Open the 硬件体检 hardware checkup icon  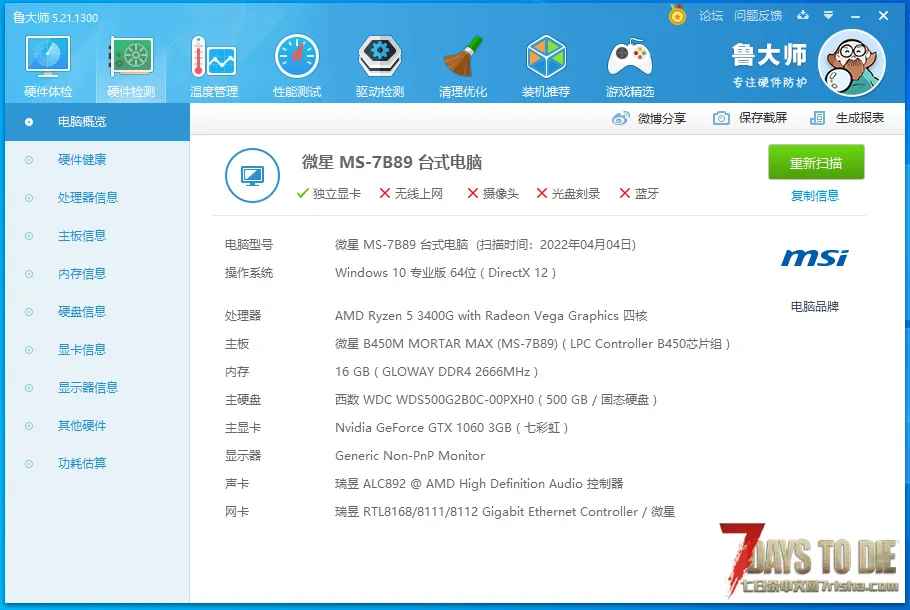pos(48,57)
